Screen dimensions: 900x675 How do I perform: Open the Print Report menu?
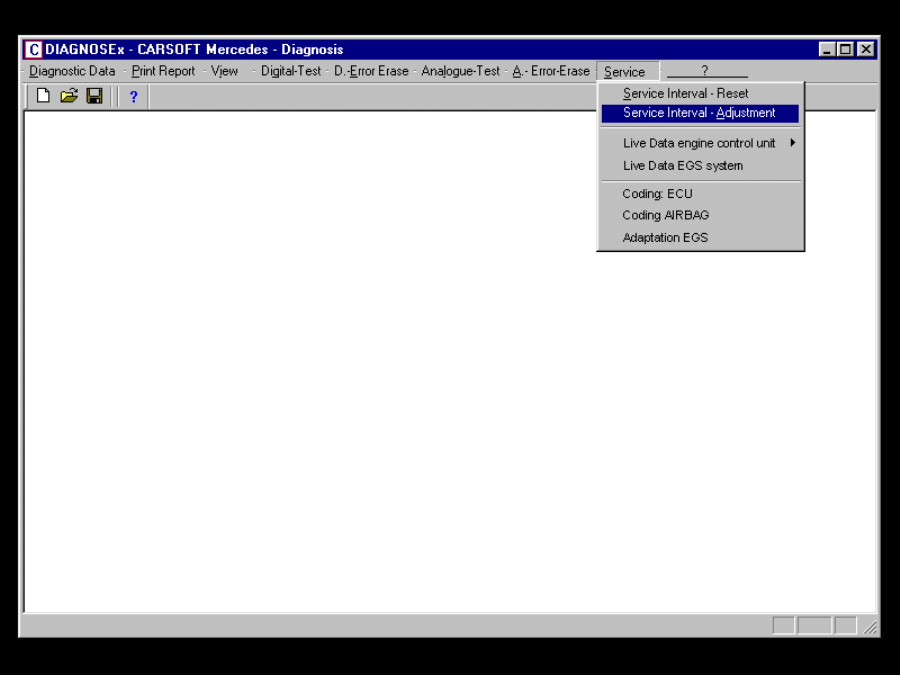coord(163,71)
